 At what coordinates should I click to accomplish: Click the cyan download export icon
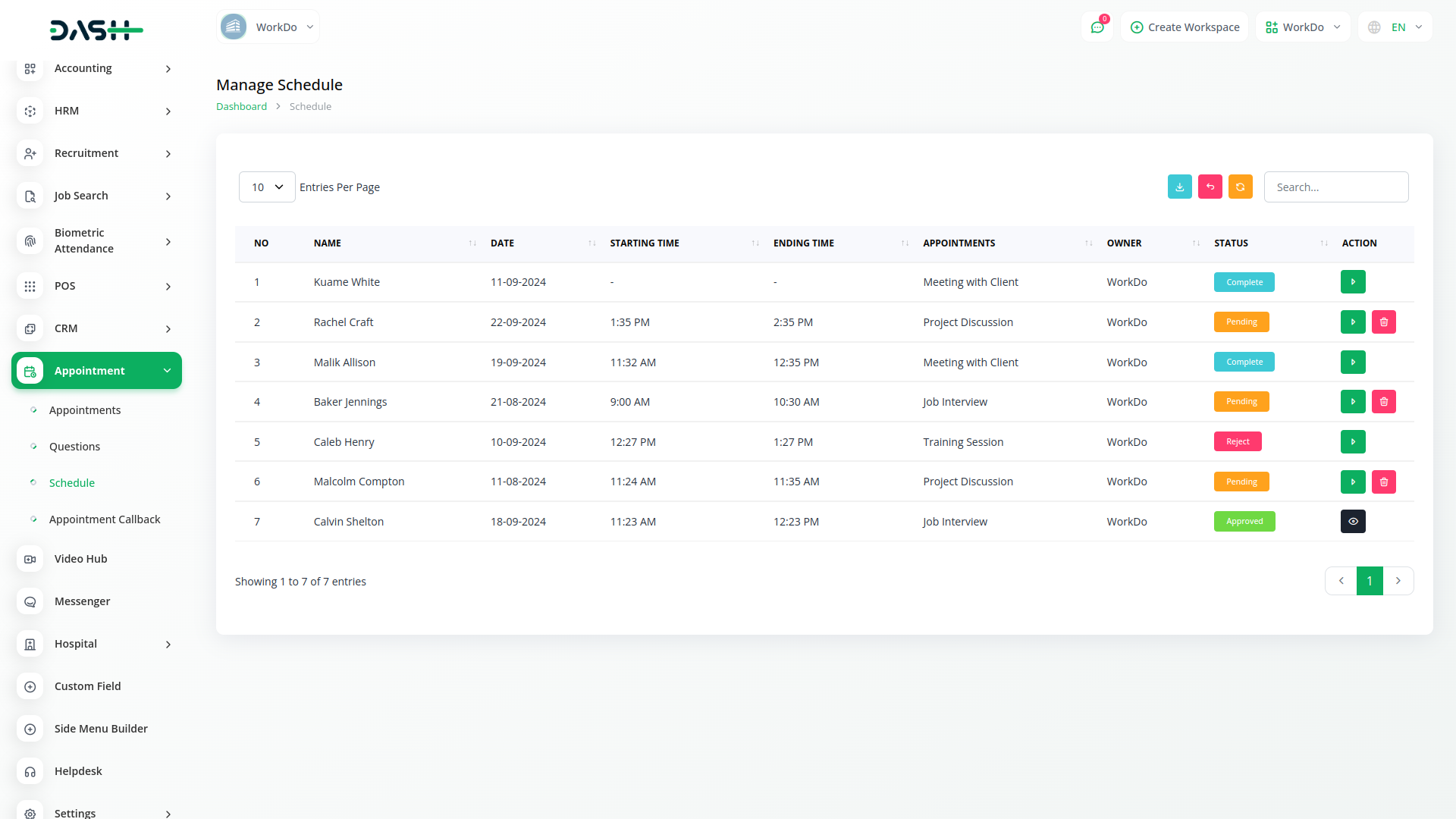[x=1179, y=187]
